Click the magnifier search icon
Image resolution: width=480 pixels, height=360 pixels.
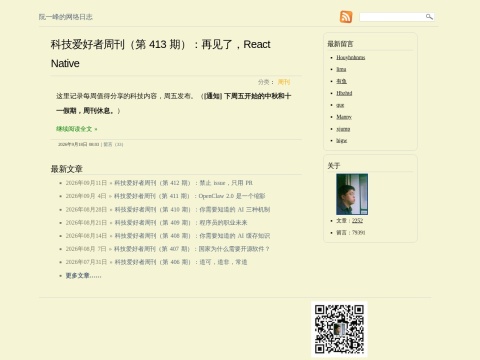click(429, 17)
